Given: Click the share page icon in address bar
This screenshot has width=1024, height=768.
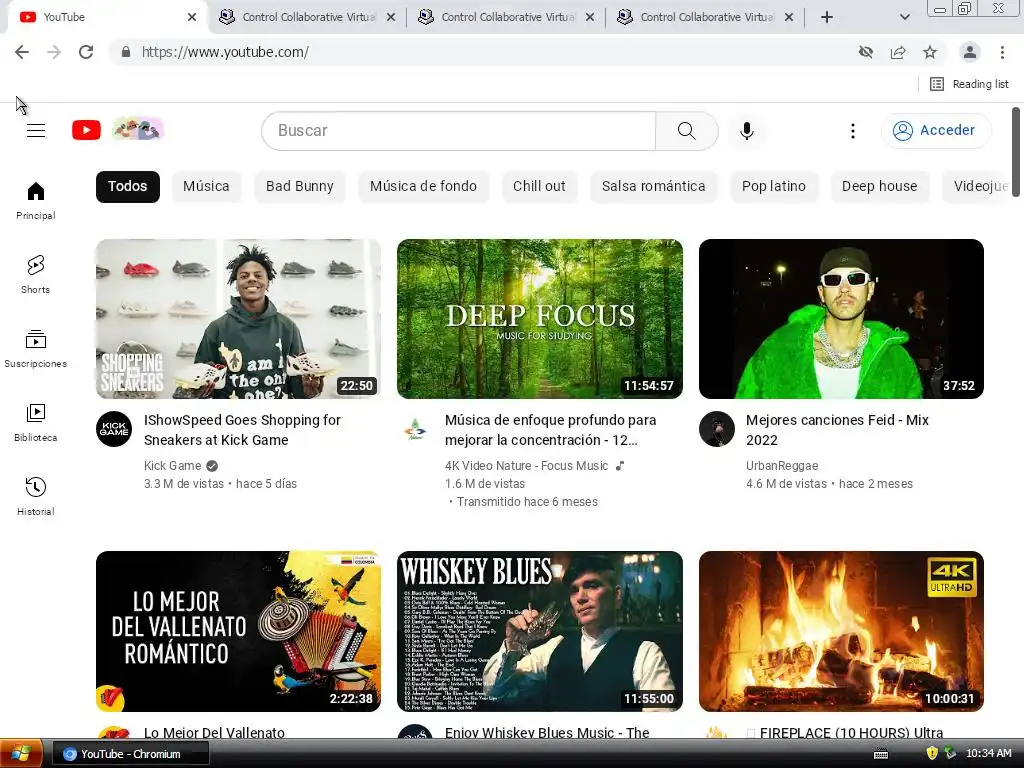Looking at the screenshot, I should click(898, 52).
